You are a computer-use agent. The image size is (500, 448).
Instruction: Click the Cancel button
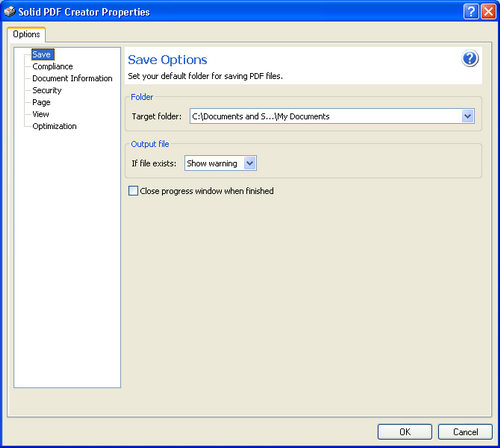[x=465, y=432]
